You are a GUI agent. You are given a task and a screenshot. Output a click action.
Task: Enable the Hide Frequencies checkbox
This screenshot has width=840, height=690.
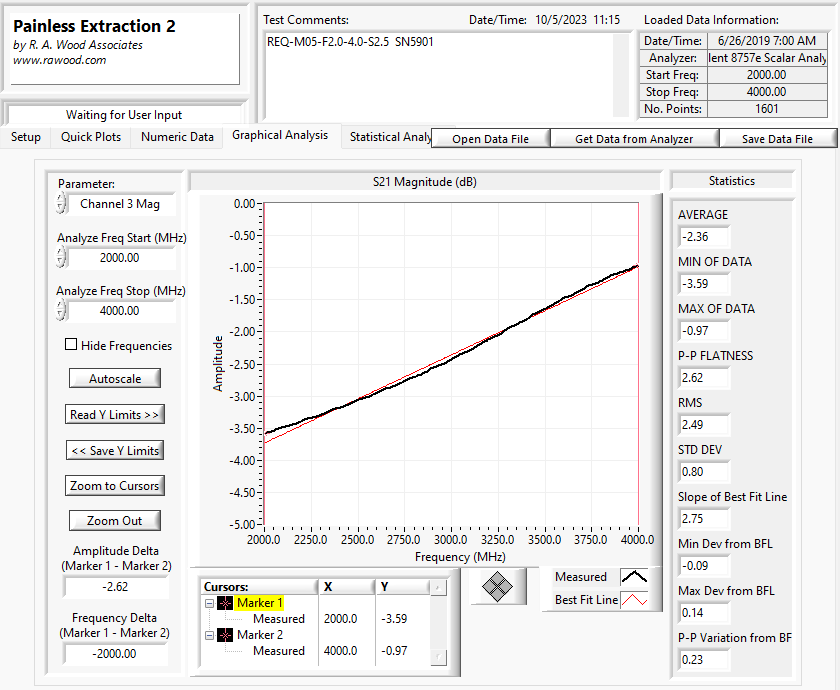coord(71,344)
